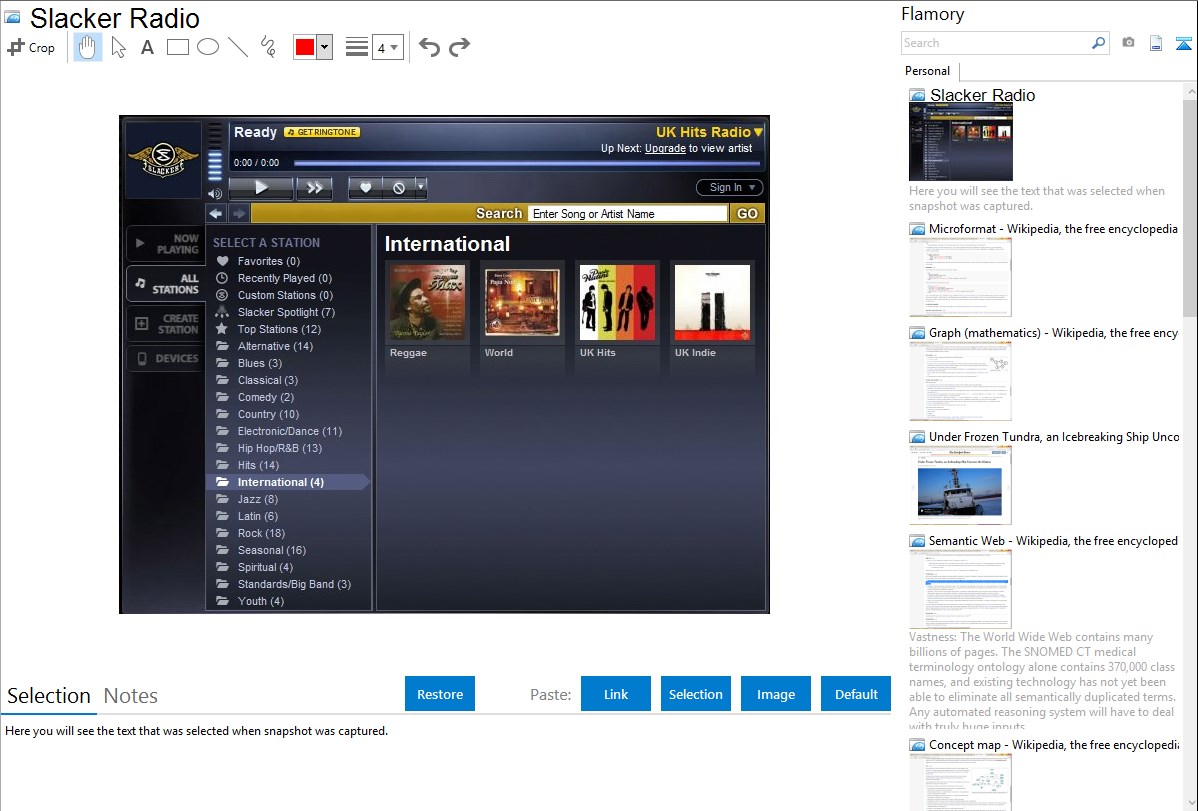Open the Sign In dropdown
Image resolution: width=1198 pixels, height=811 pixels.
tap(730, 187)
